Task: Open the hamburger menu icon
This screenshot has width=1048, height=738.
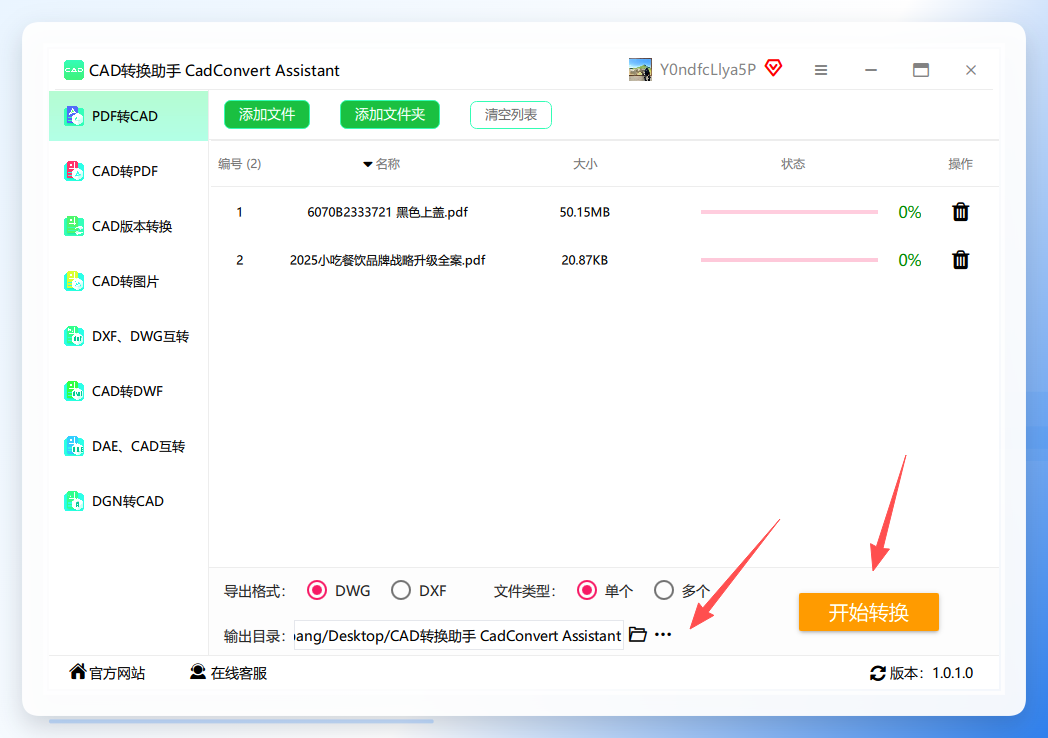Action: (821, 70)
